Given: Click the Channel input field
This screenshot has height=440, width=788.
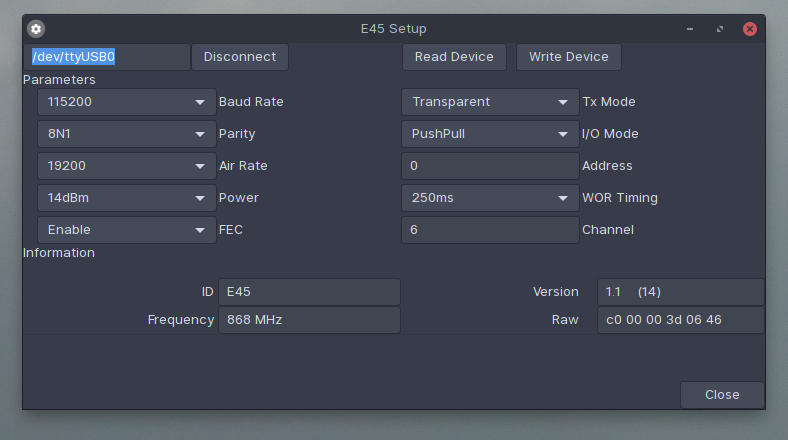Looking at the screenshot, I should (x=490, y=230).
